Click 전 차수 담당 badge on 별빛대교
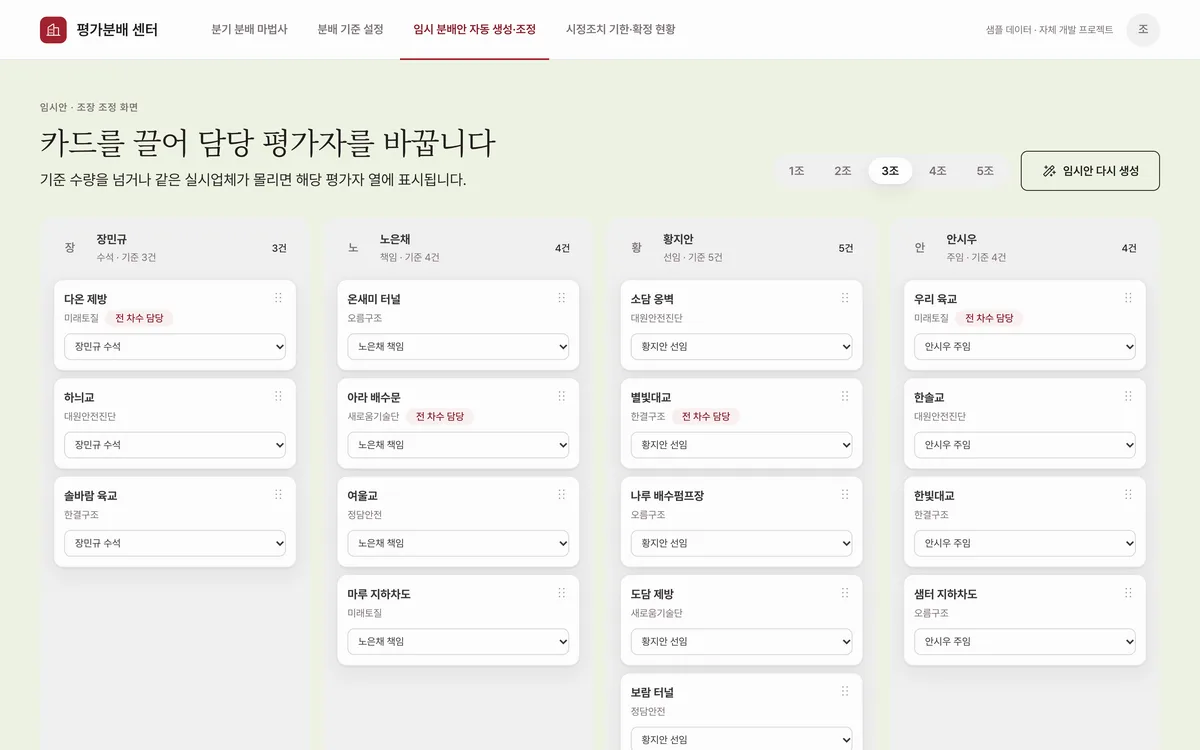Viewport: 1200px width, 750px height. 706,416
